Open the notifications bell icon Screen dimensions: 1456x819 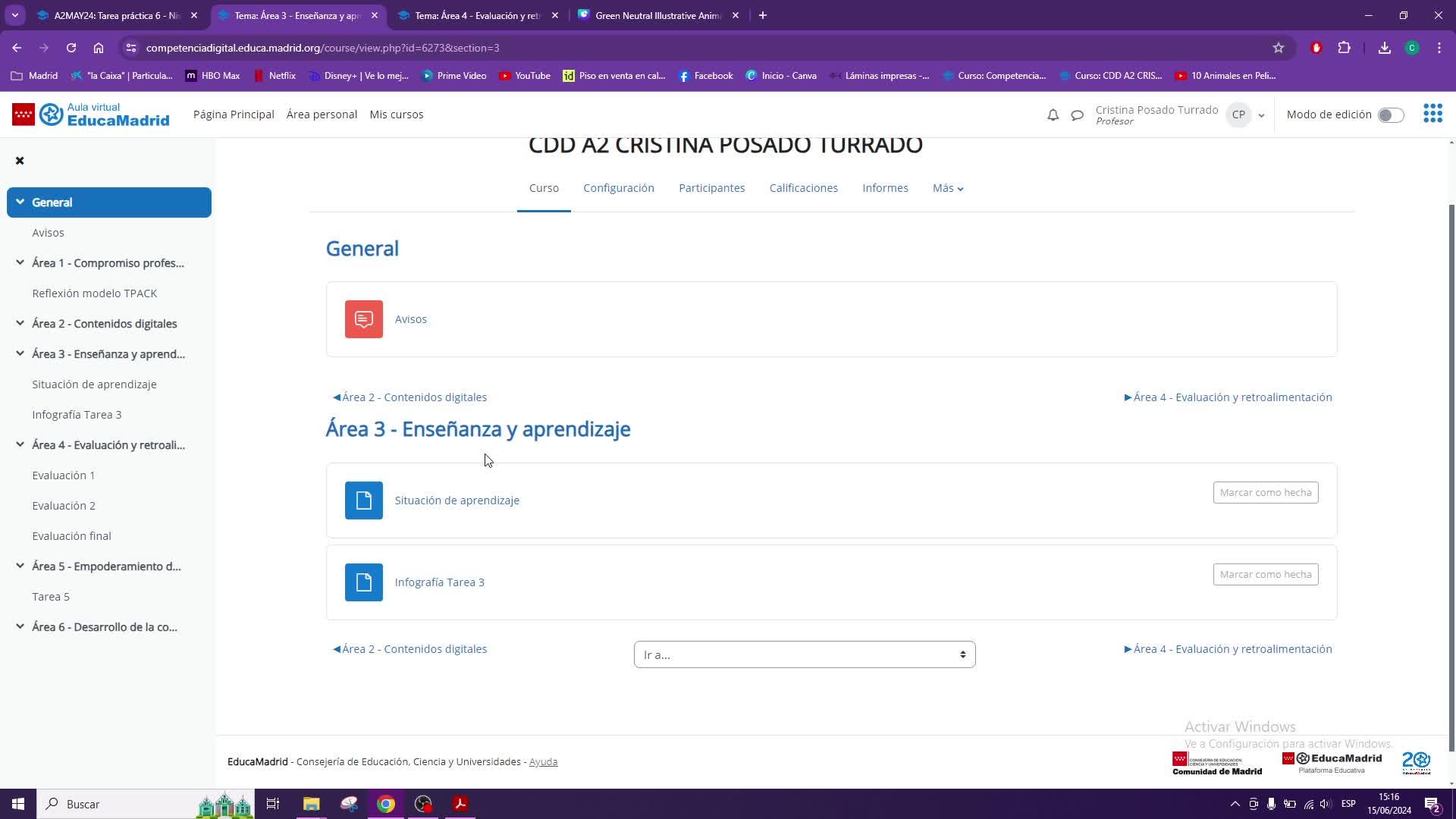[1053, 115]
